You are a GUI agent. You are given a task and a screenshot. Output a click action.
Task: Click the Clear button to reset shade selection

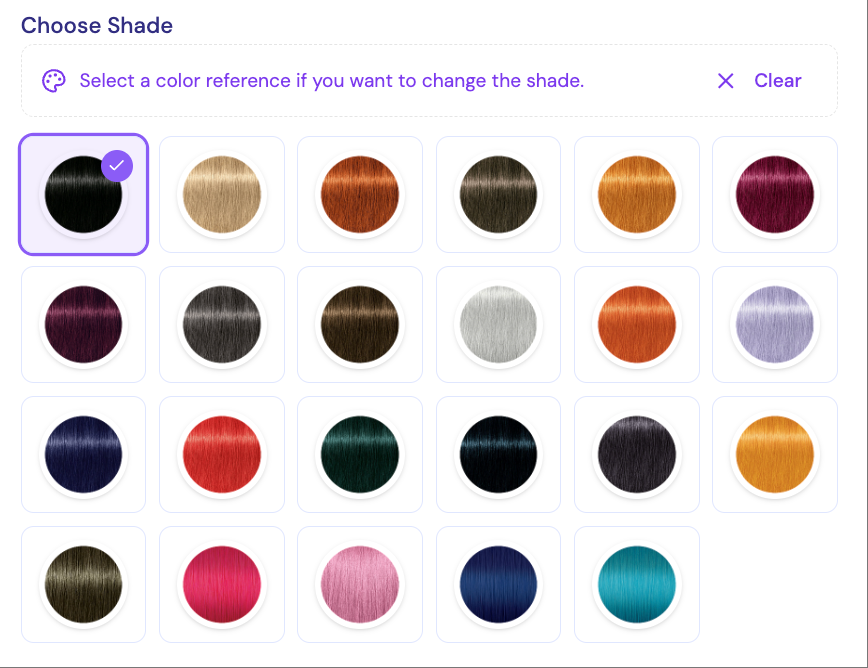pyautogui.click(x=777, y=81)
